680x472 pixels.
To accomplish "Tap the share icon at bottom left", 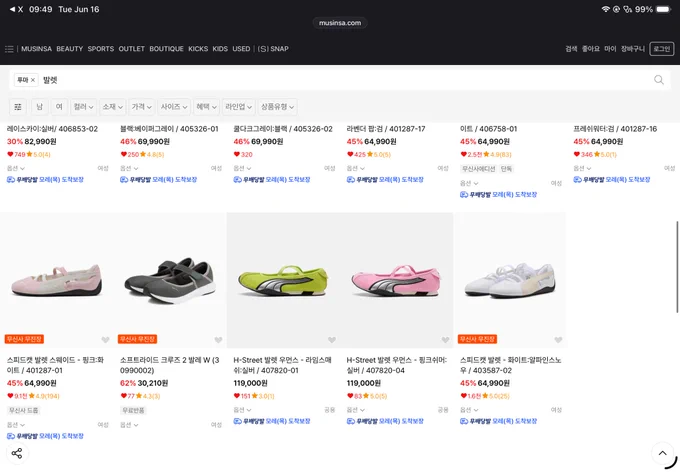I will [x=17, y=453].
